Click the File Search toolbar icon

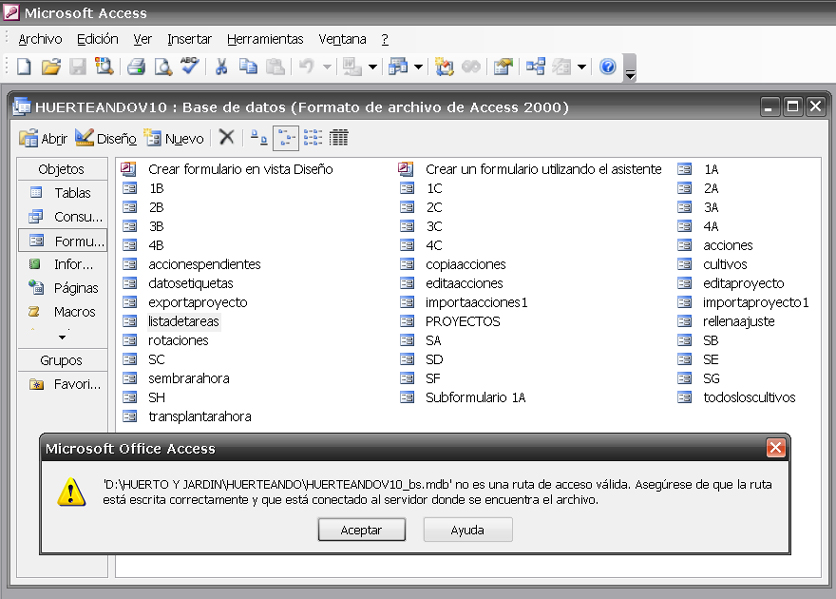click(x=104, y=67)
